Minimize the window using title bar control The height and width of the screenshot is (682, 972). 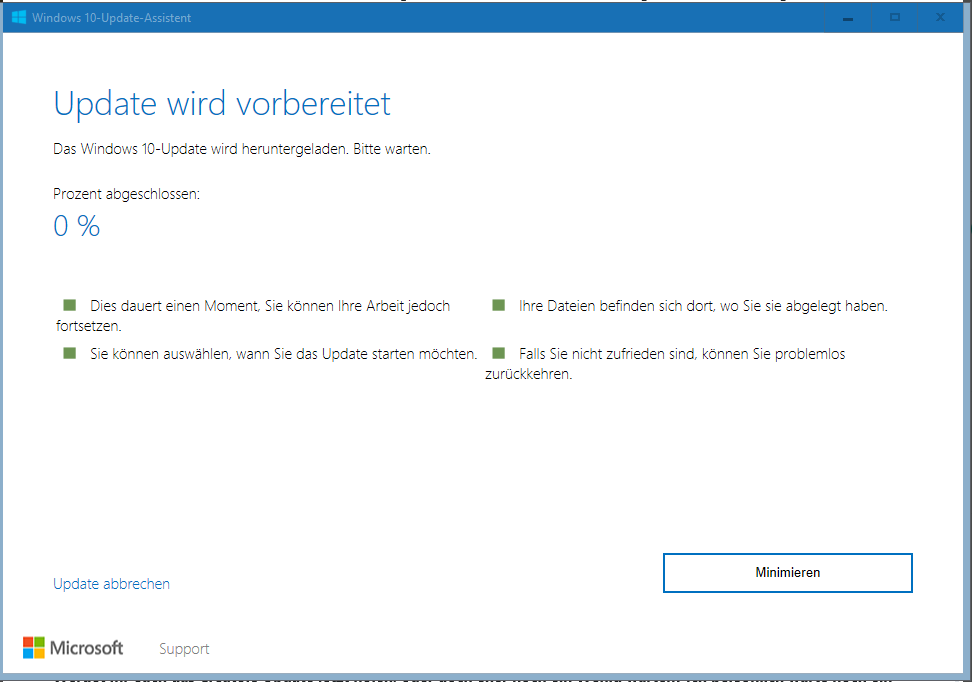click(848, 17)
